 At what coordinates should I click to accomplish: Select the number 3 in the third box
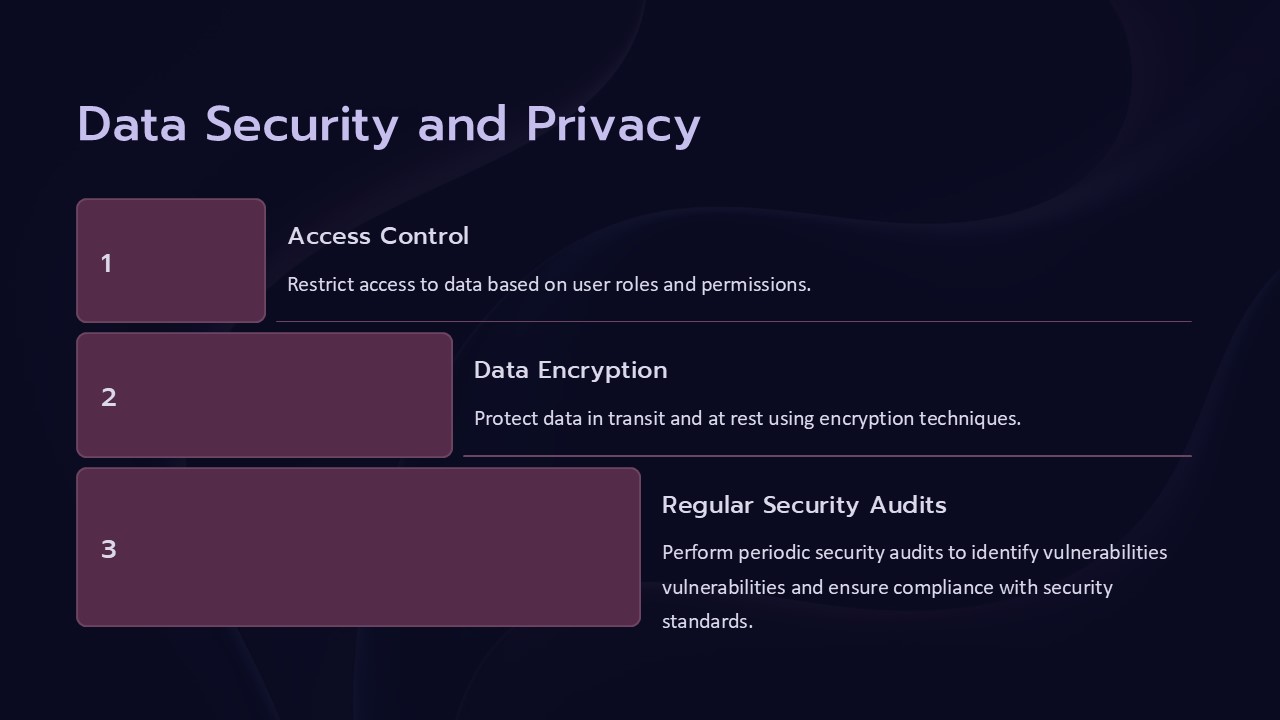pyautogui.click(x=108, y=549)
